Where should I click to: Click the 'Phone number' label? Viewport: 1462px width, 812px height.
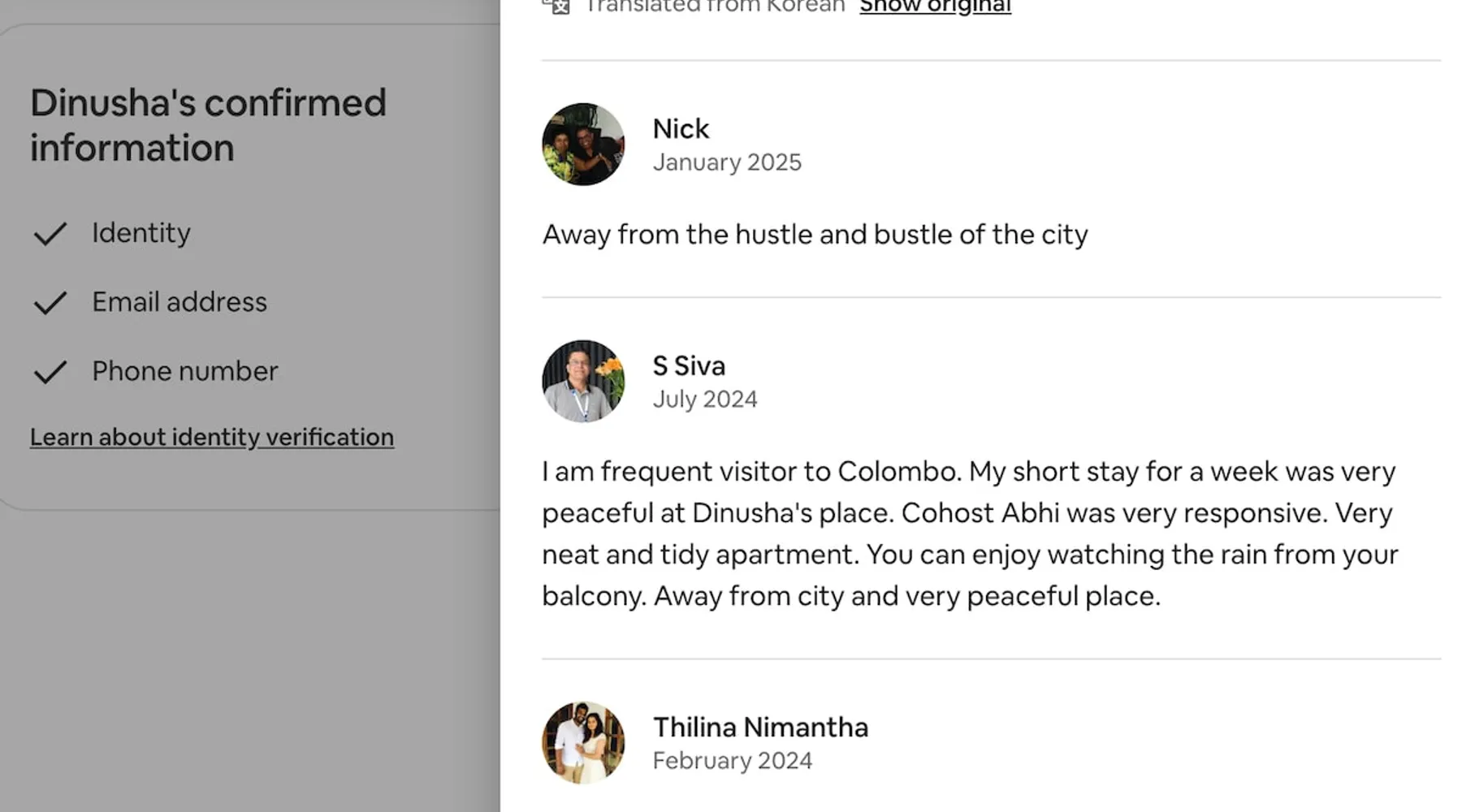coord(185,371)
